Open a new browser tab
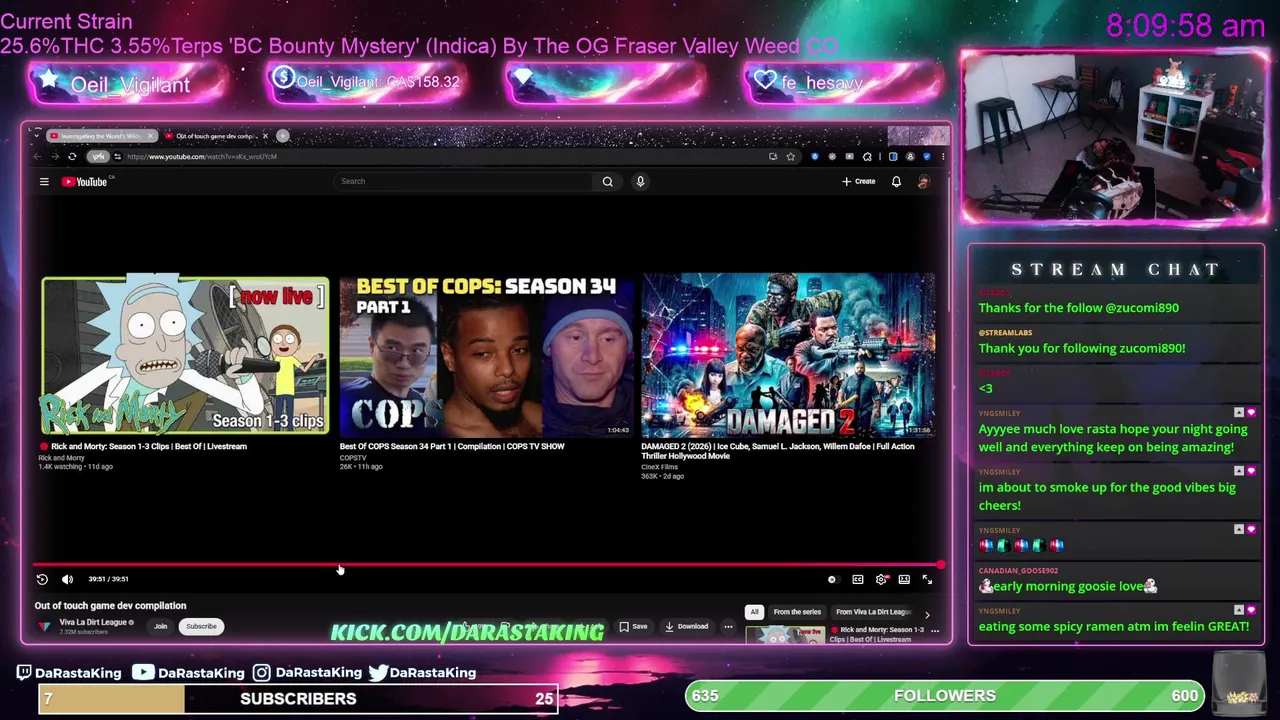 pyautogui.click(x=283, y=136)
